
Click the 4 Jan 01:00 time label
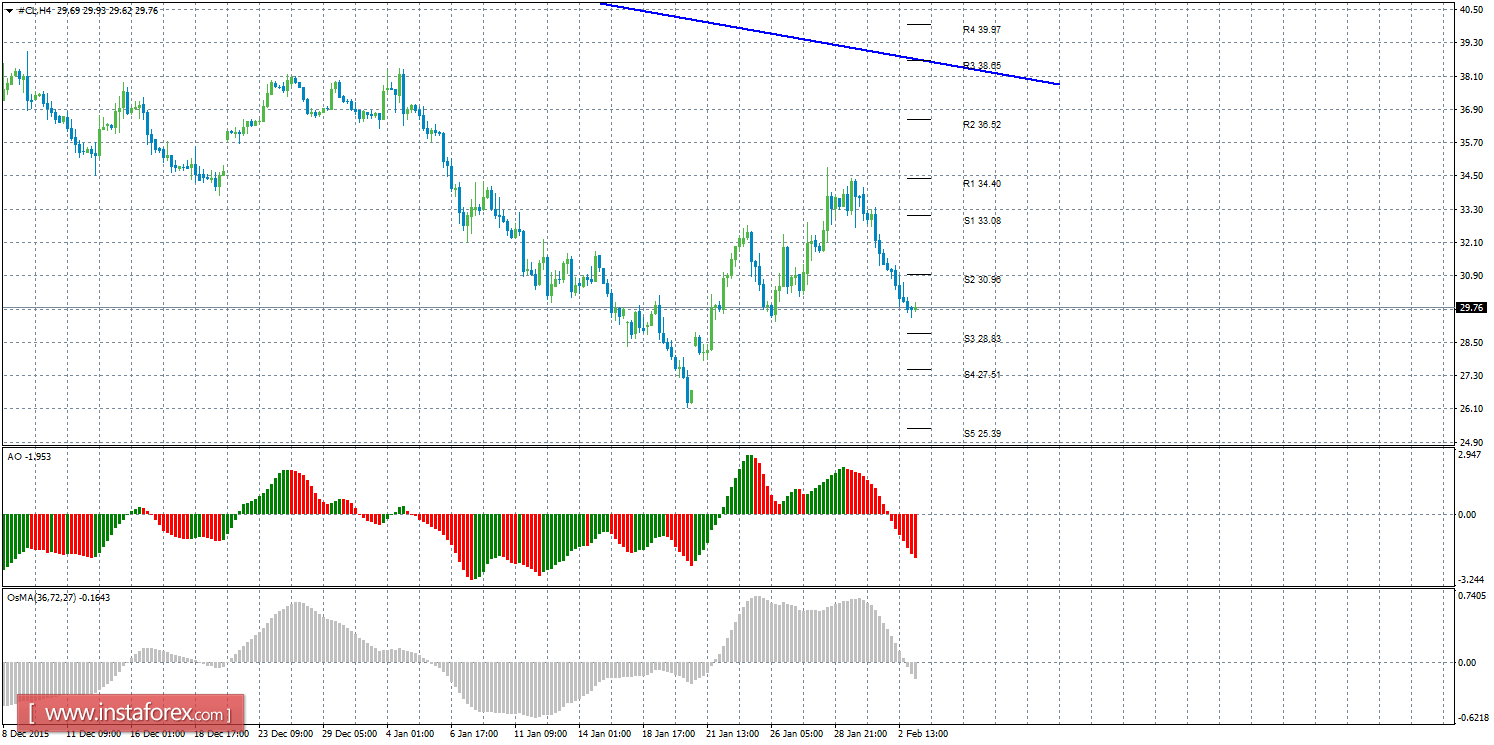412,733
